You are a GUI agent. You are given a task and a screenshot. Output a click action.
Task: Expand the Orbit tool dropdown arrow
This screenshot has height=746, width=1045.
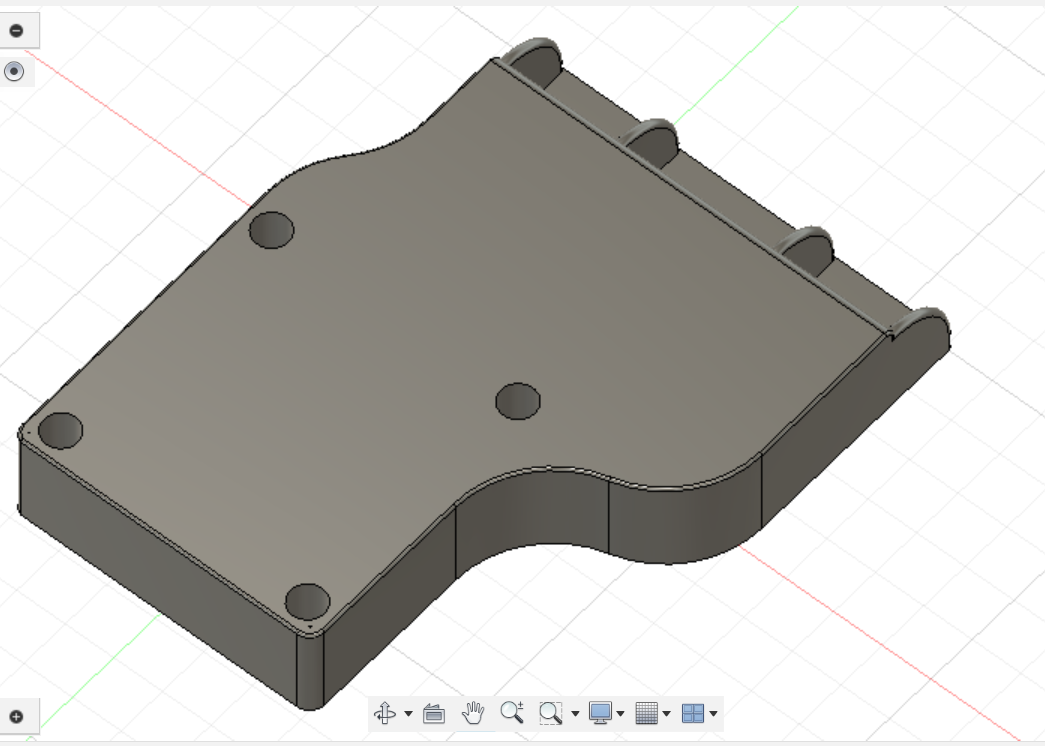(407, 713)
